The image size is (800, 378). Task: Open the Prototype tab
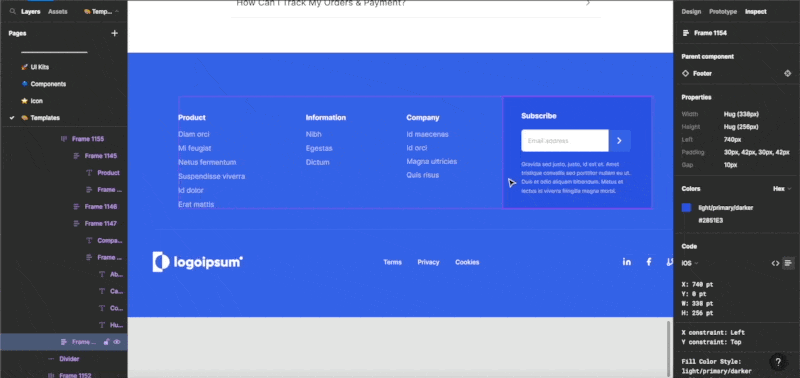[x=723, y=11]
